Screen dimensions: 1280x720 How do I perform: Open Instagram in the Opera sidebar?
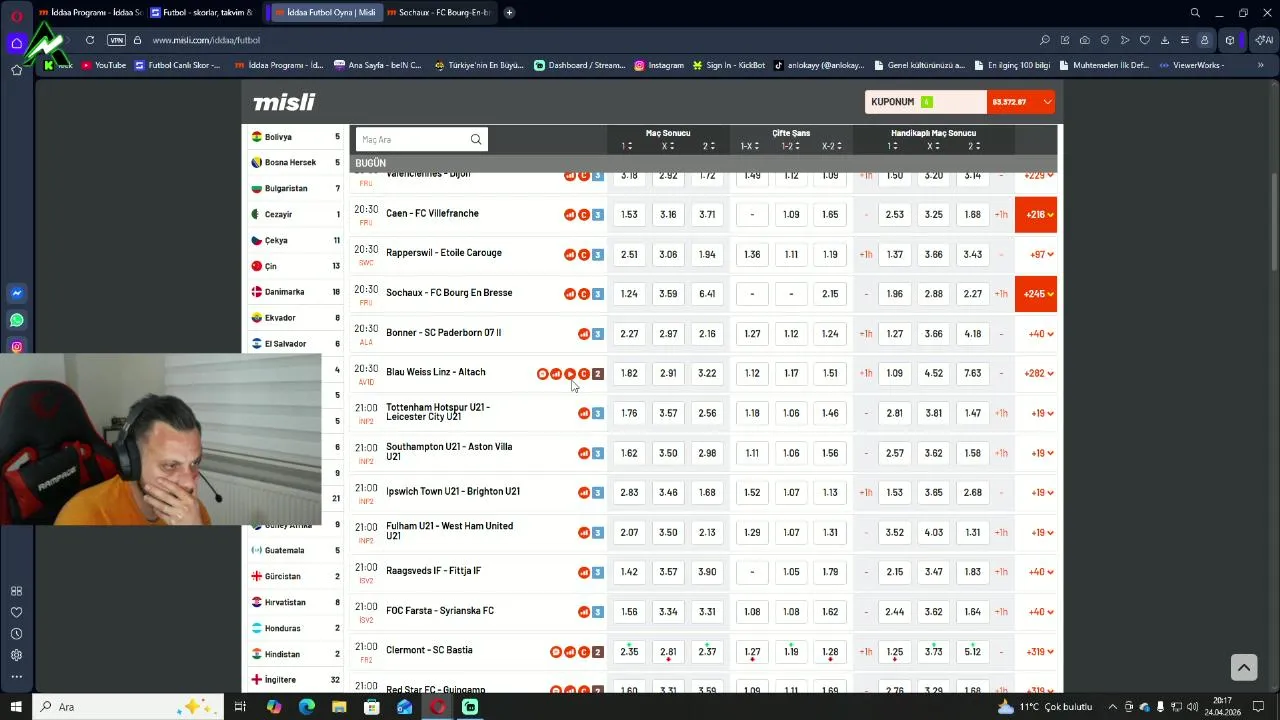pos(16,347)
